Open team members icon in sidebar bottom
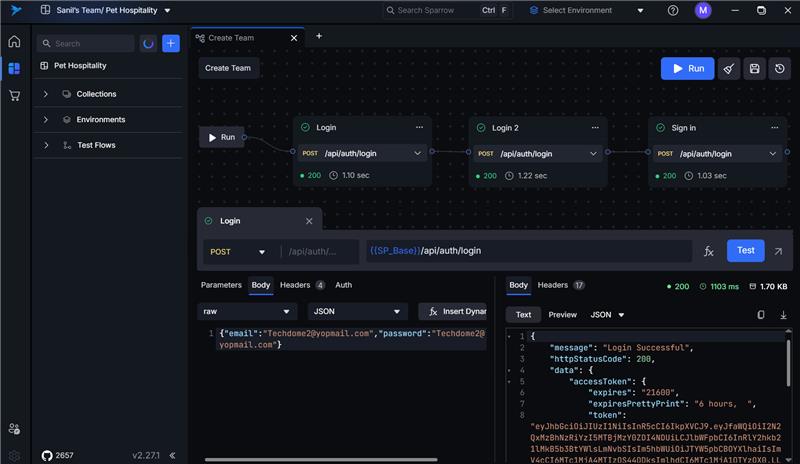 tap(14, 429)
